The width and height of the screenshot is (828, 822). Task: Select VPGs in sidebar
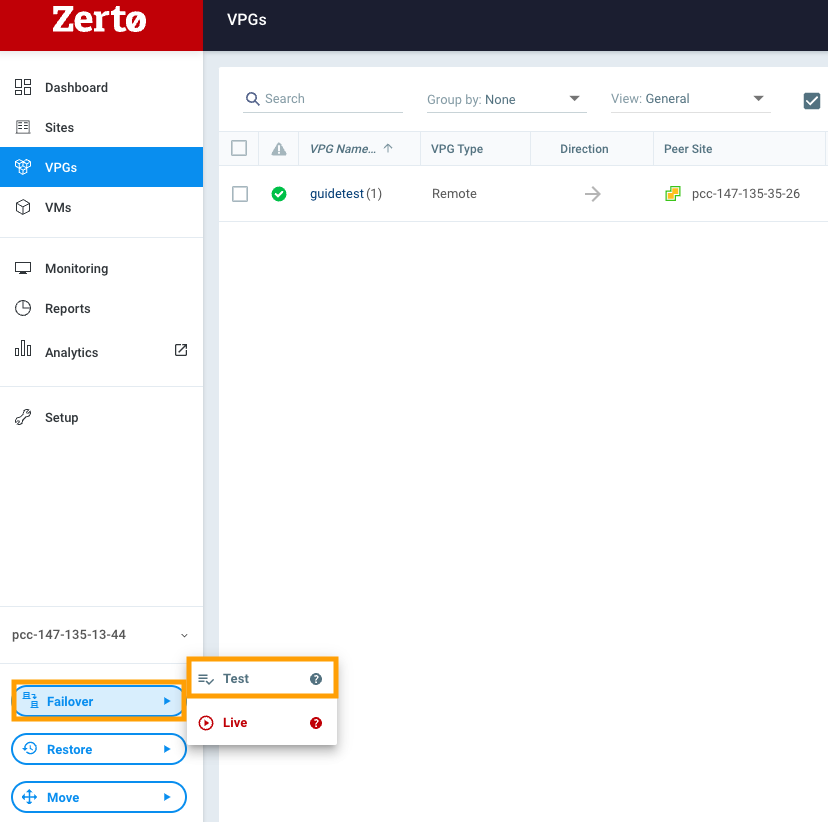pyautogui.click(x=101, y=167)
